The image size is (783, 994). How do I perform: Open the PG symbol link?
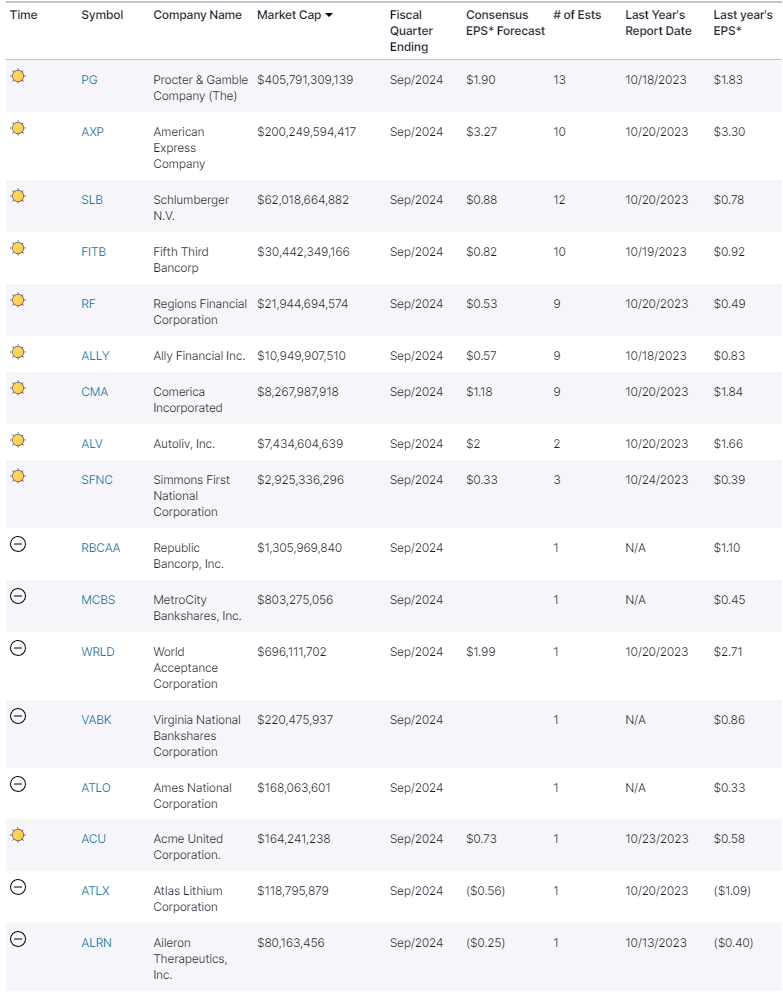(x=89, y=80)
